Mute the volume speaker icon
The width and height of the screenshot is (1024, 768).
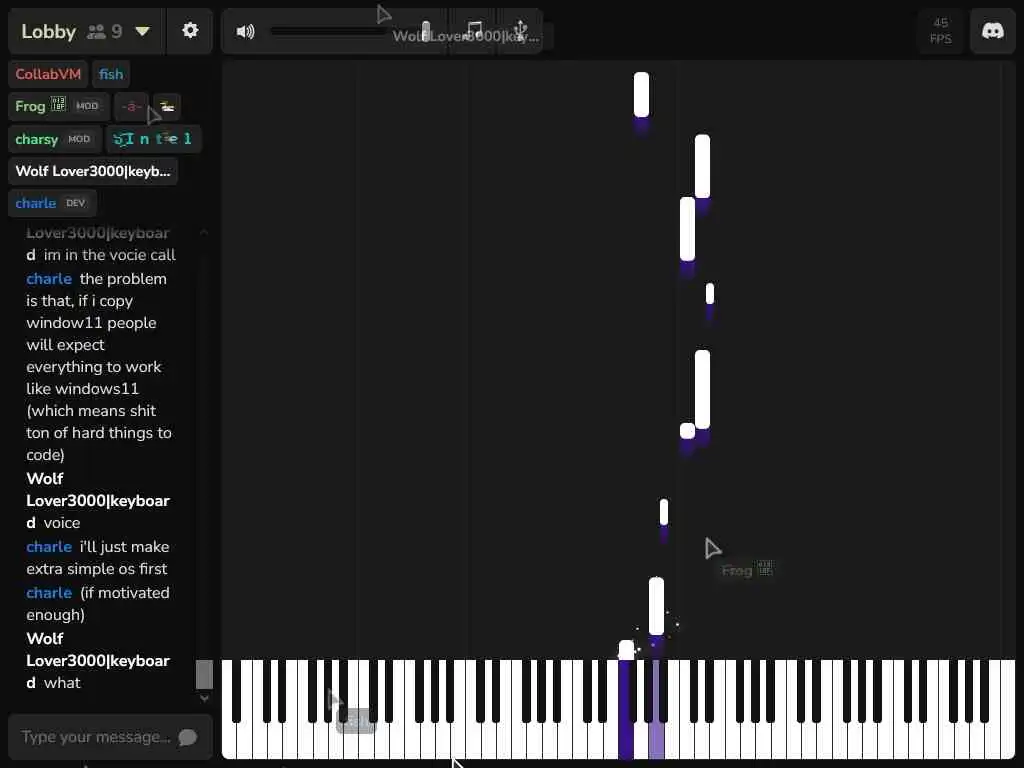coord(246,31)
